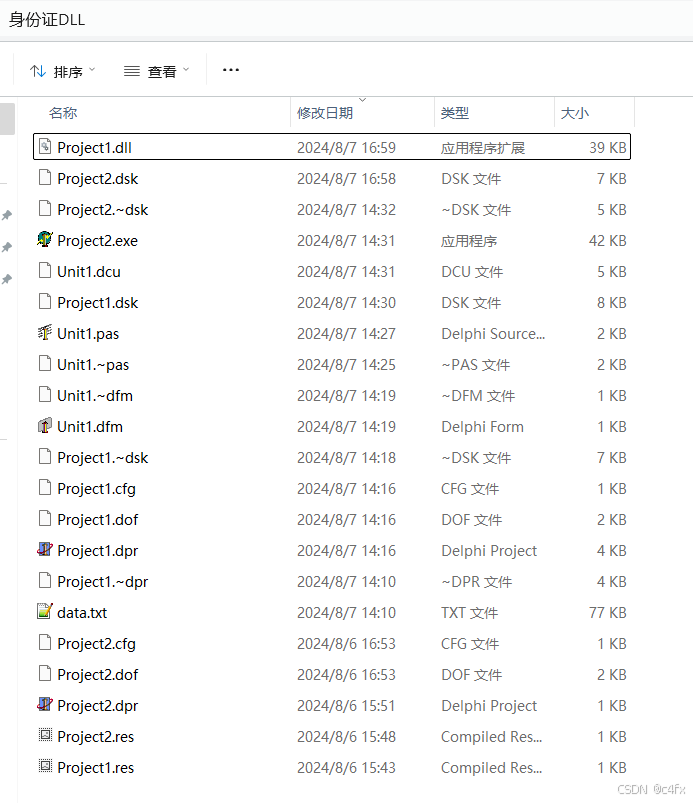Click the Project2.dsk blank file icon
The width and height of the screenshot is (693, 803).
pos(45,178)
